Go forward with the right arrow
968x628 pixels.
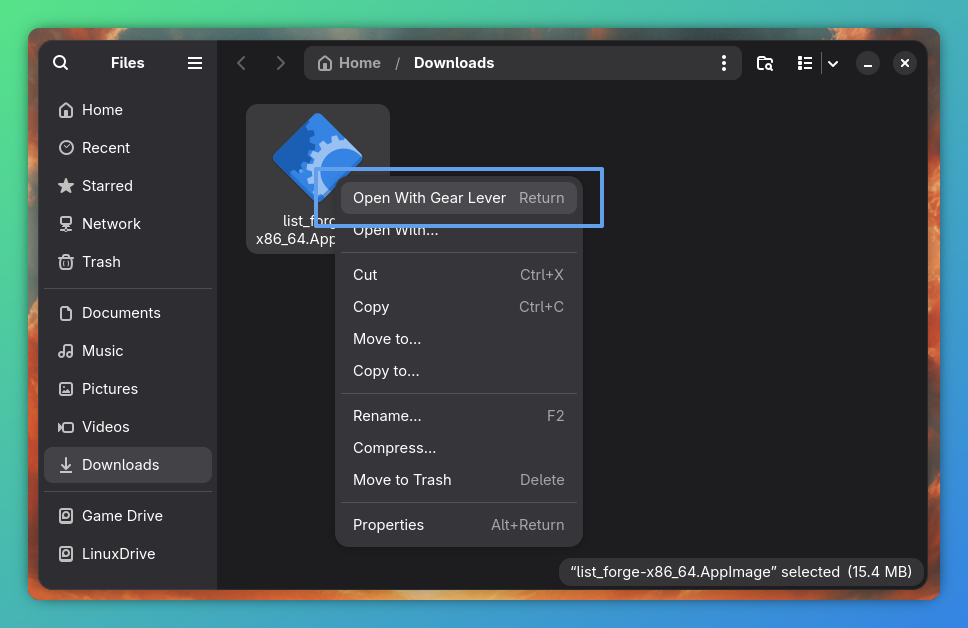(280, 63)
